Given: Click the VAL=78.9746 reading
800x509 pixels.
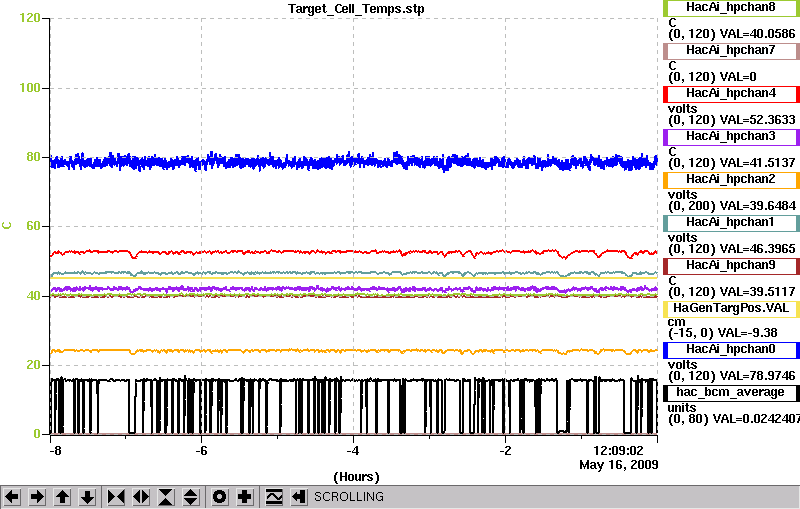Looking at the screenshot, I should click(757, 376).
